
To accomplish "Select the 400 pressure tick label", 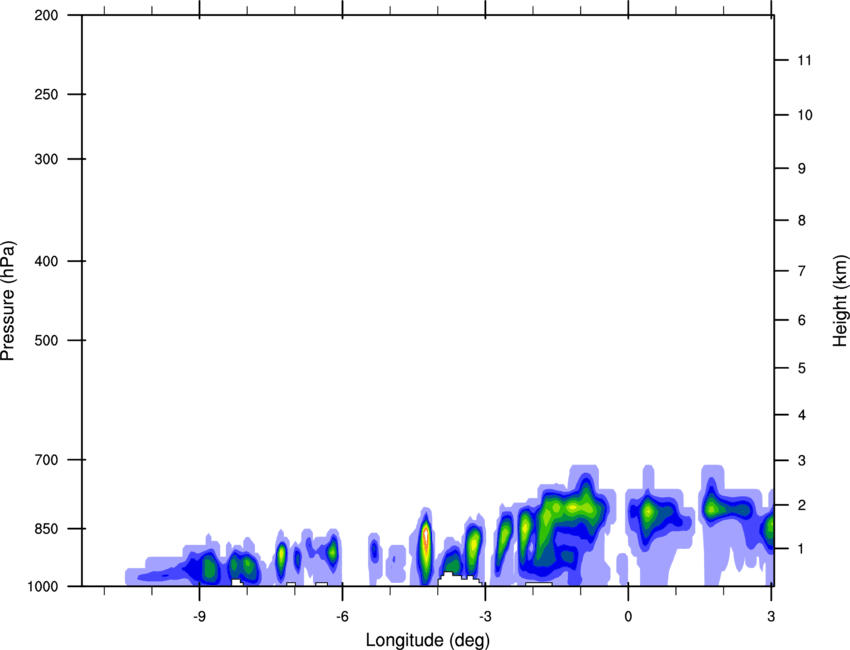I will click(x=46, y=261).
